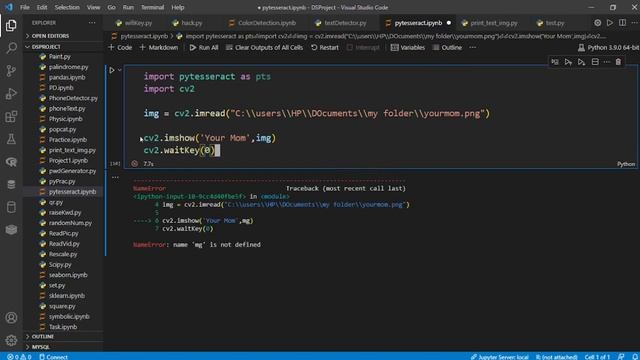Delete the cell with trash icon
The width and height of the screenshot is (640, 360).
coord(618,62)
